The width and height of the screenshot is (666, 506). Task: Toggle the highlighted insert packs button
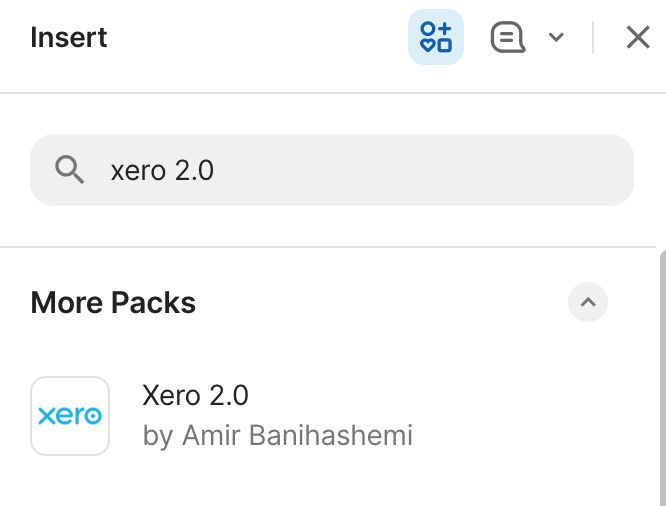pos(436,38)
